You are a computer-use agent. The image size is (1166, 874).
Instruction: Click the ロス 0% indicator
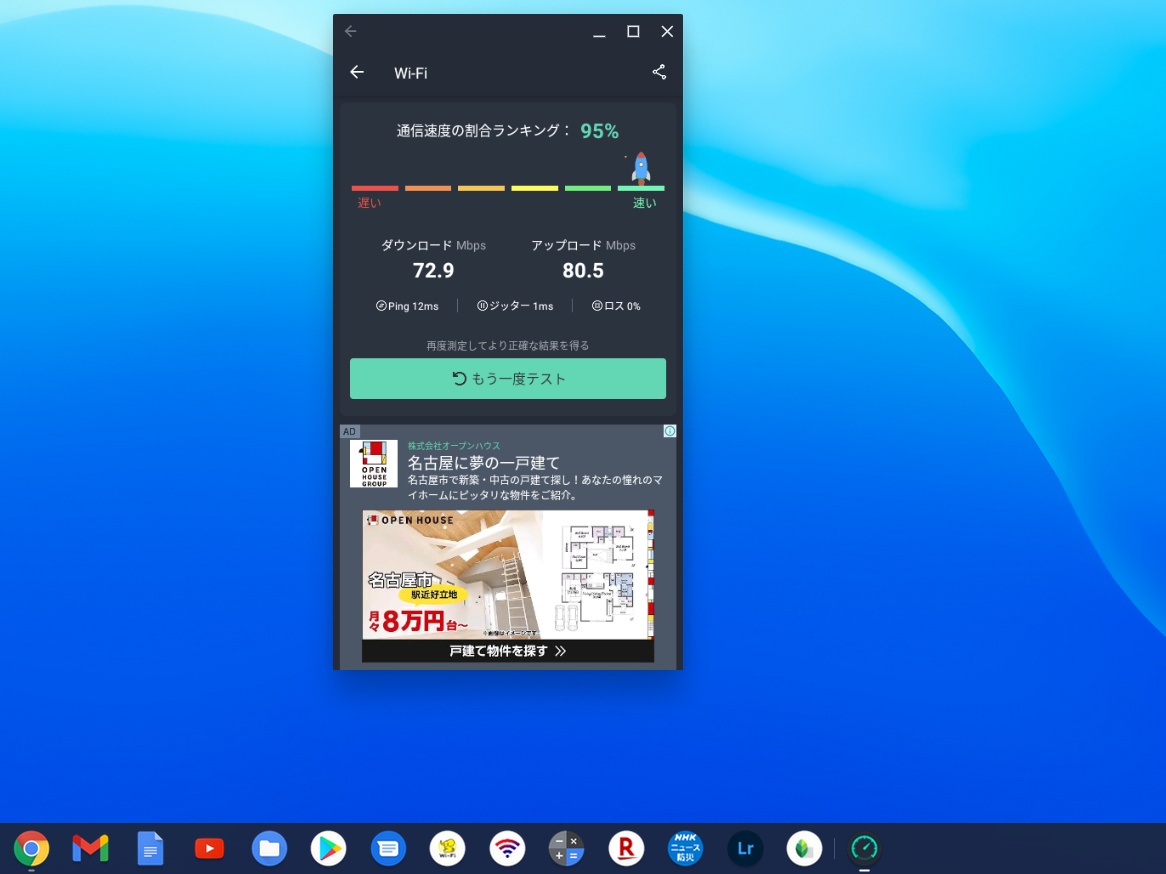pos(616,306)
